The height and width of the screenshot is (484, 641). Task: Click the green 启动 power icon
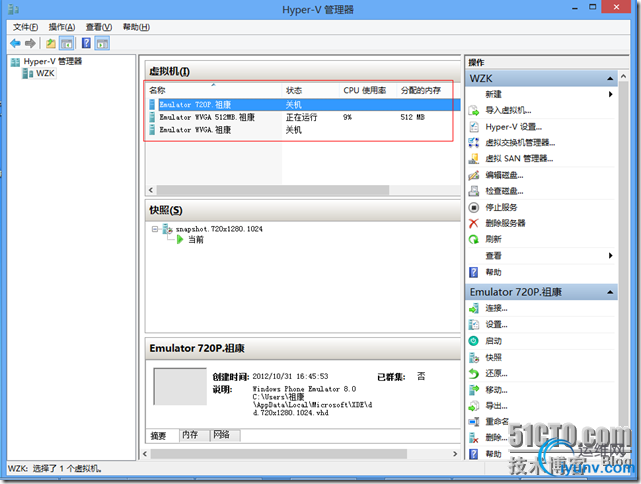[x=473, y=341]
